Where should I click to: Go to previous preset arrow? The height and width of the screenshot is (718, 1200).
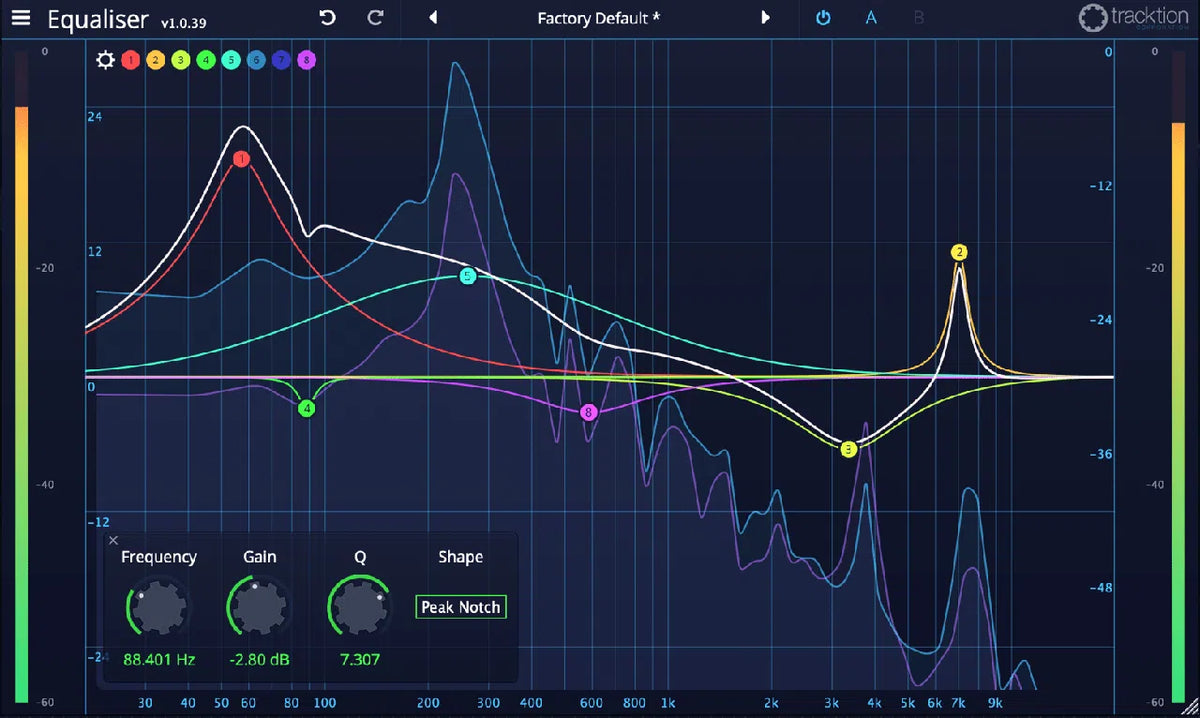(x=433, y=18)
